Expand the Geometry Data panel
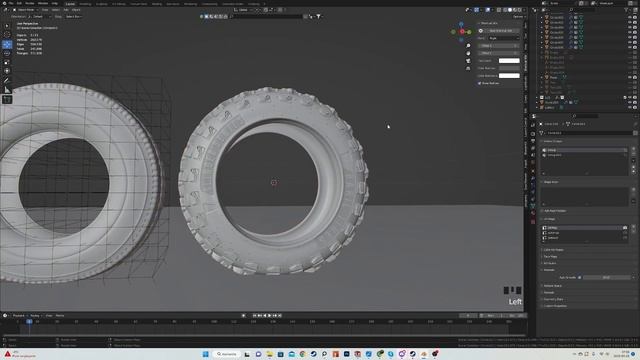Viewport: 640px width, 360px height. [553, 299]
